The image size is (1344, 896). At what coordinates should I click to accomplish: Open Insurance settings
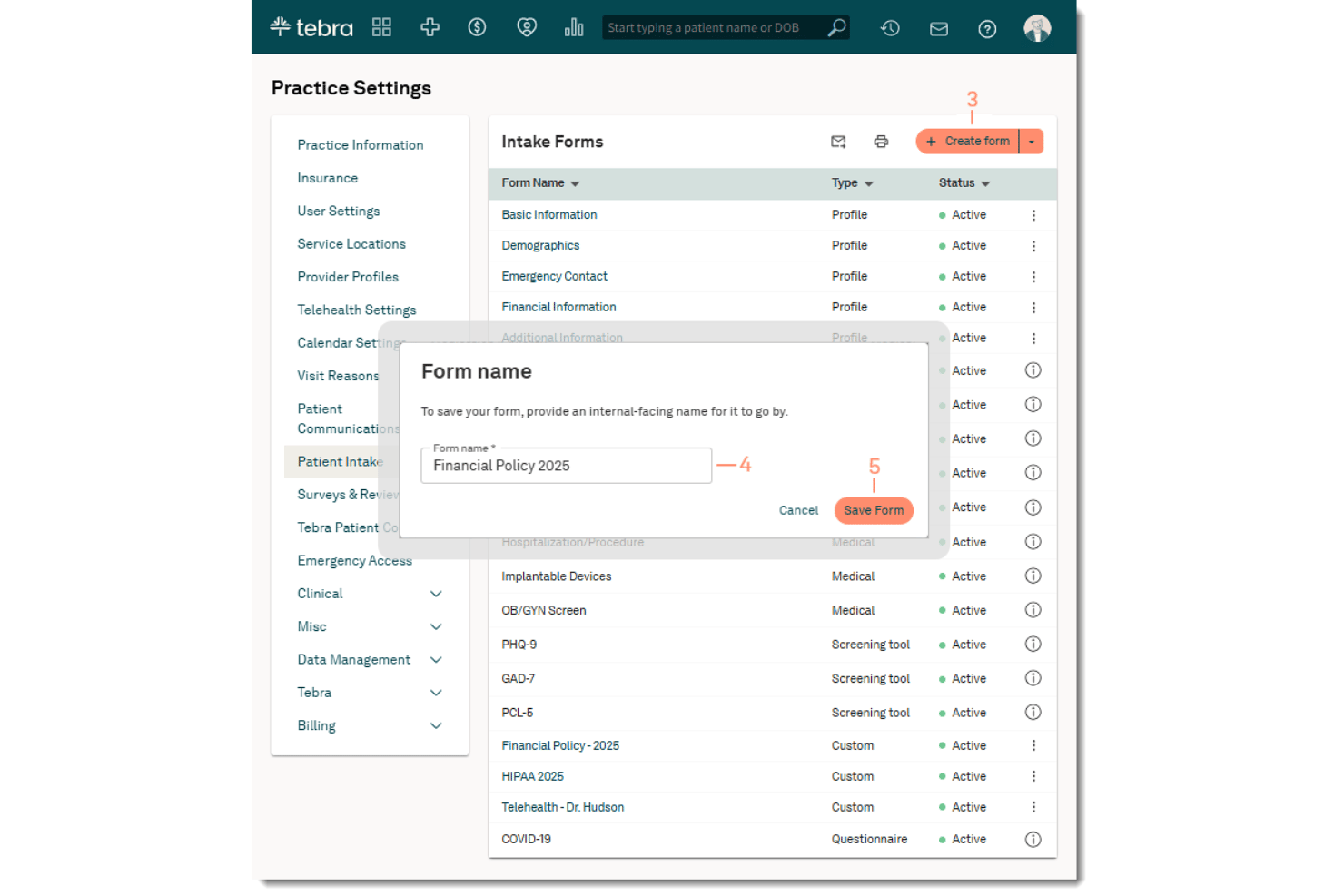327,178
